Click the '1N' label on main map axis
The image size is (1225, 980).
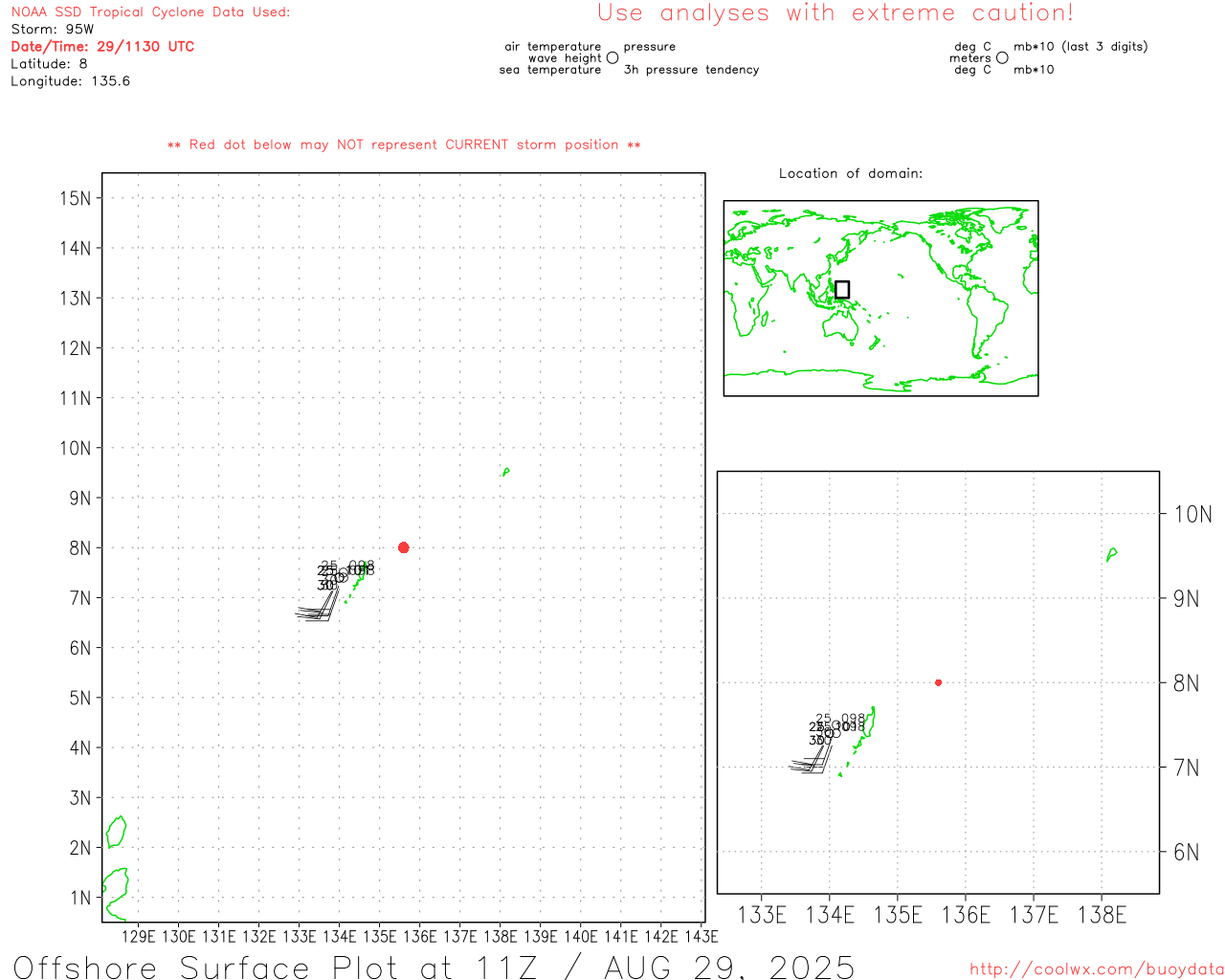[x=80, y=898]
